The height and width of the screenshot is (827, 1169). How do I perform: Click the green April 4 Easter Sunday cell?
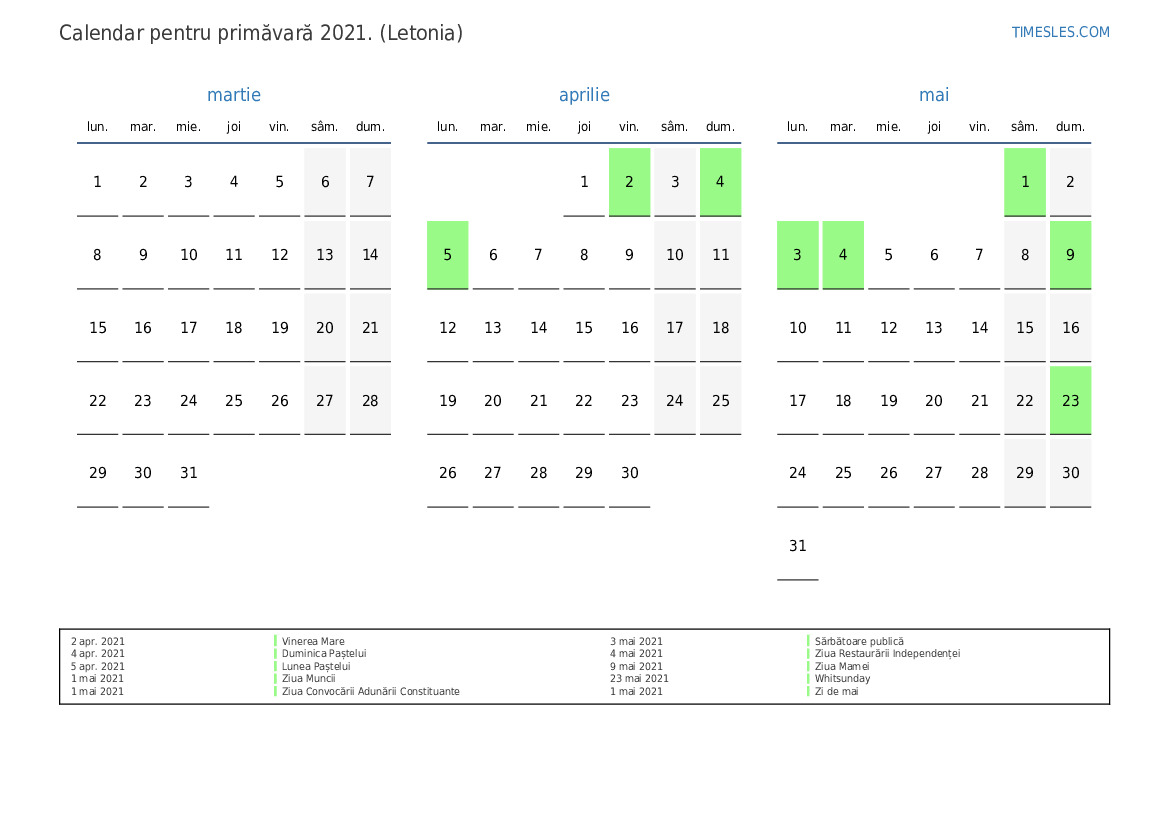720,182
